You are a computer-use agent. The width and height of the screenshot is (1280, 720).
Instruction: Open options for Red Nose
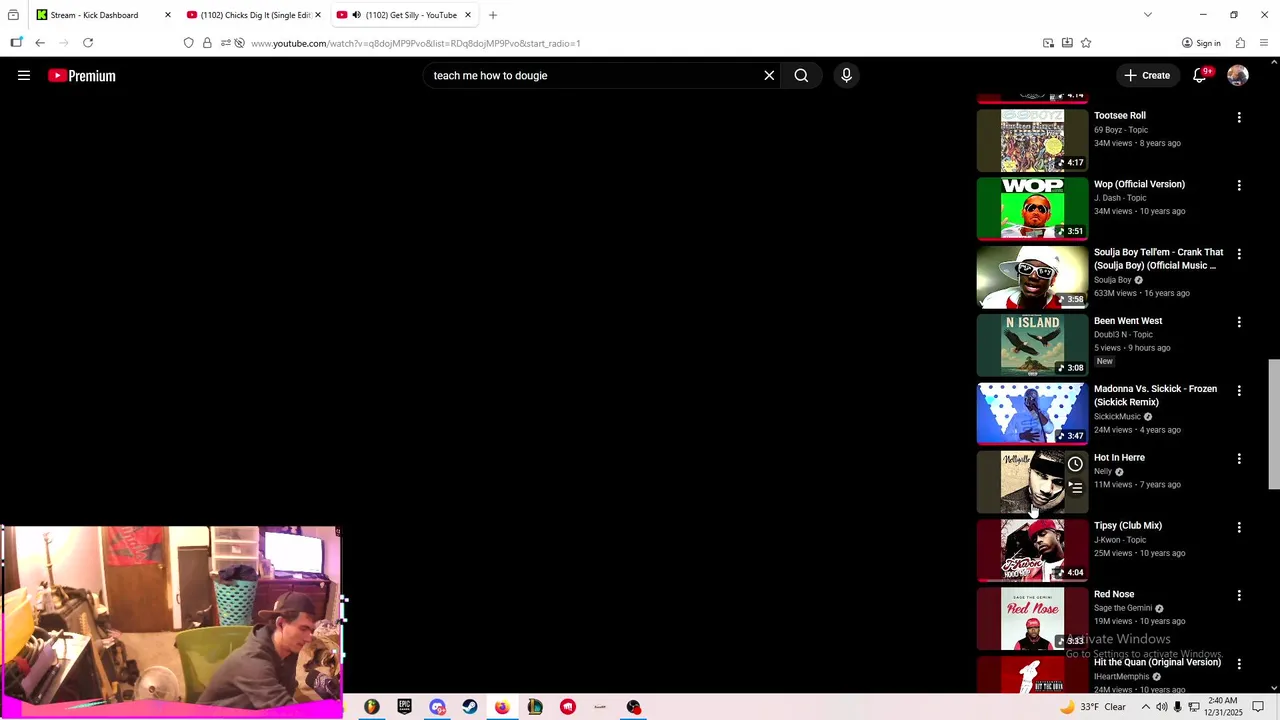tap(1239, 596)
